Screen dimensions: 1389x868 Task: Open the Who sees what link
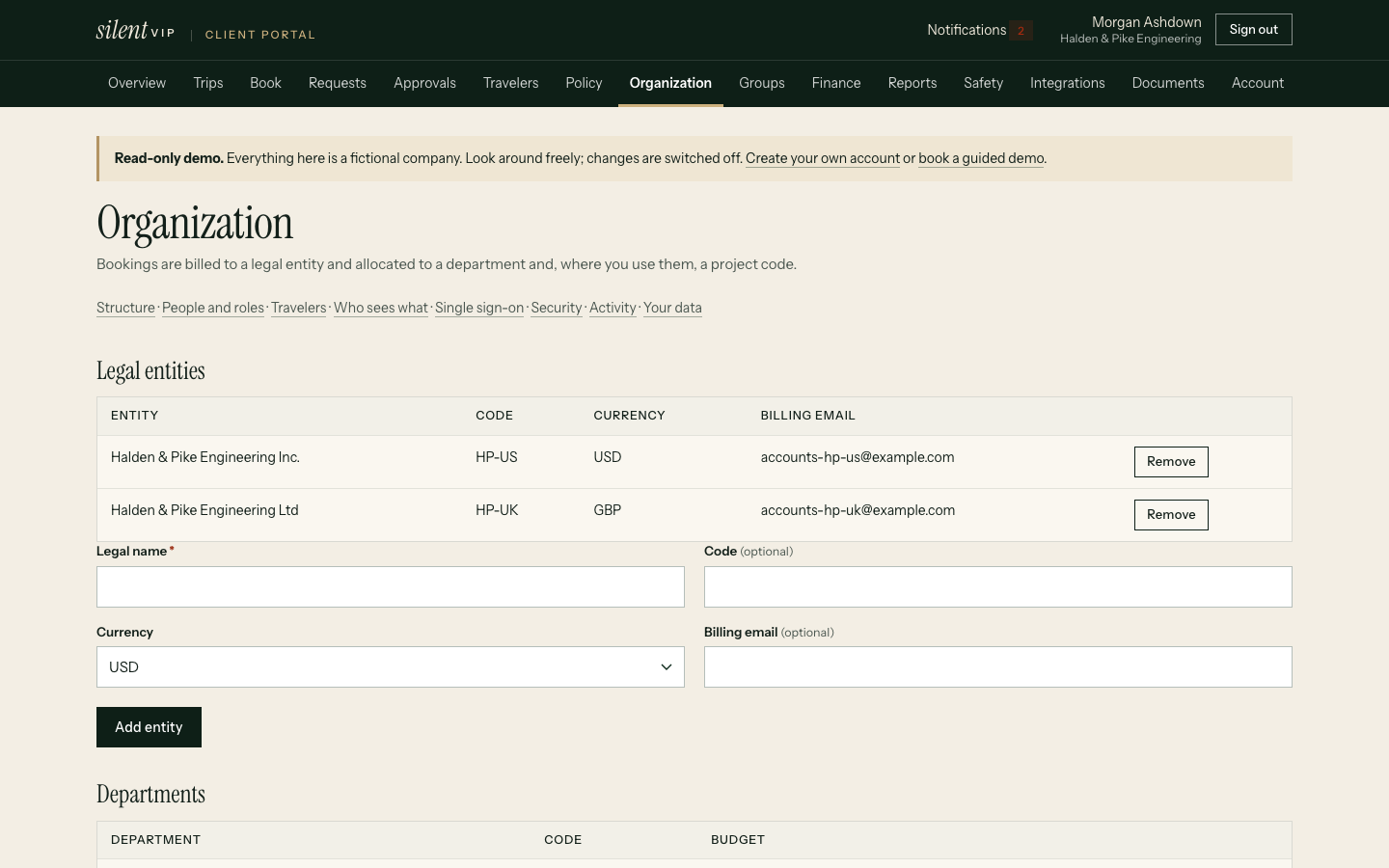point(381,308)
